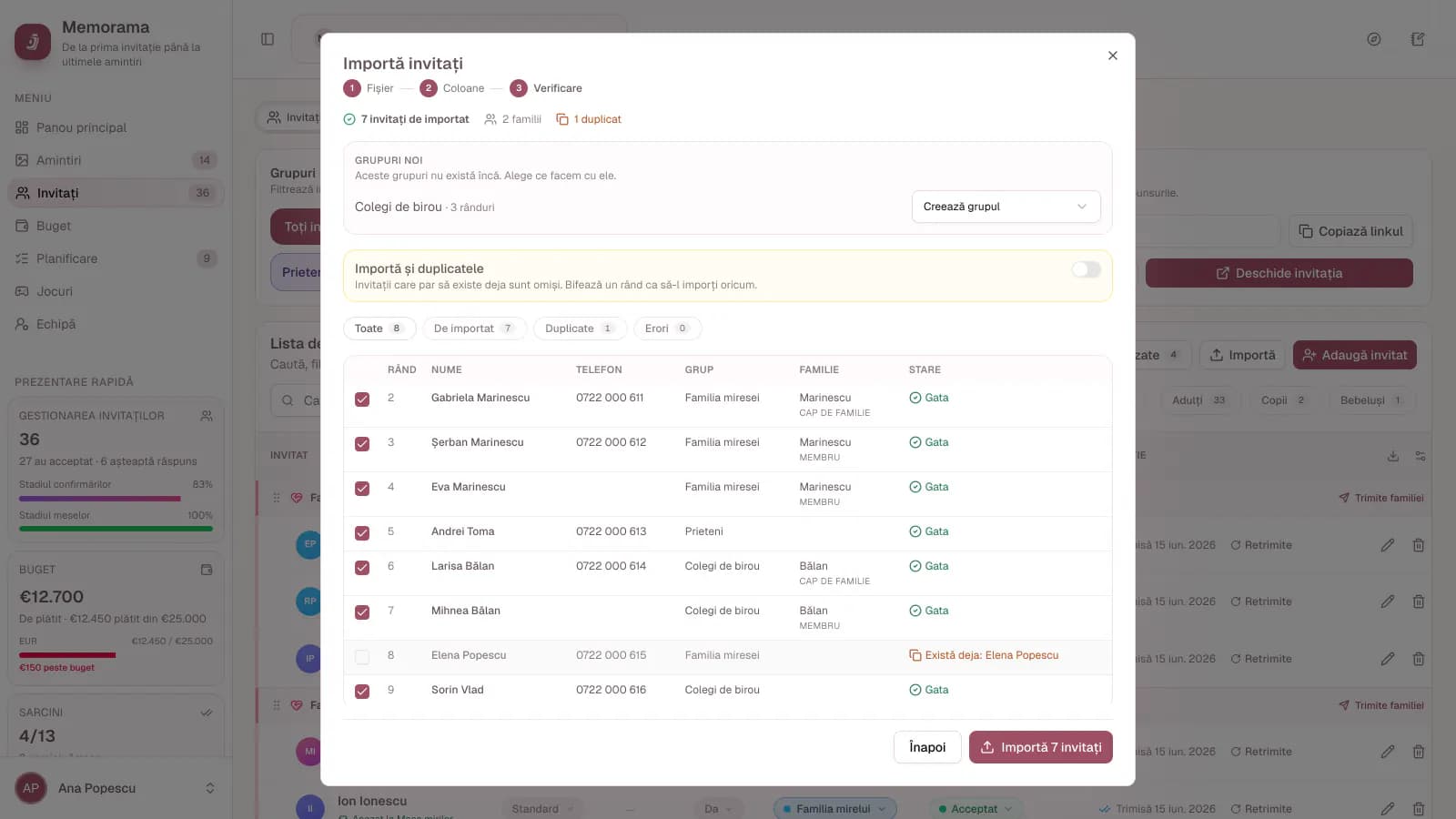This screenshot has height=819, width=1456.
Task: Open Planificare in sidebar
Action: (116, 258)
